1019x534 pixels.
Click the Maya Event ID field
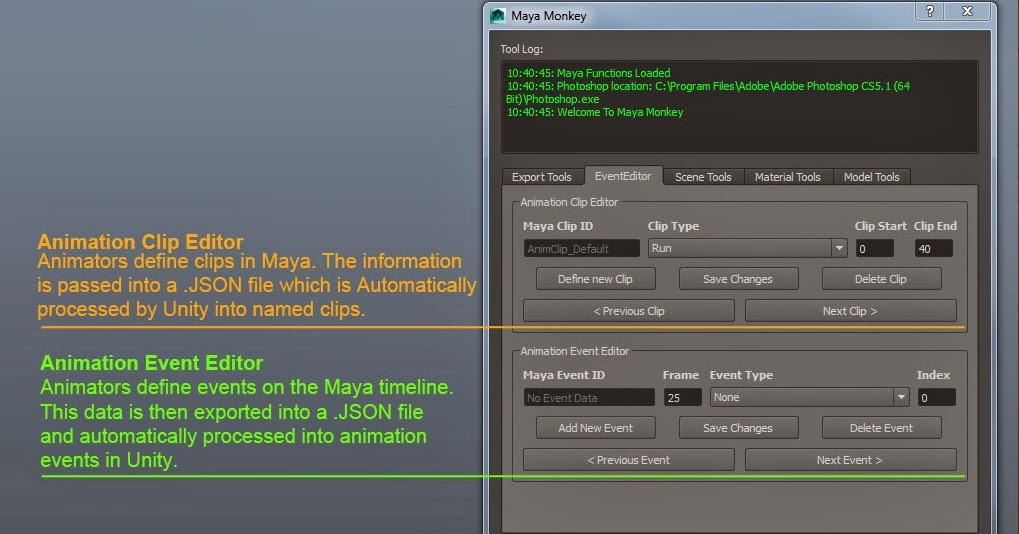coord(589,398)
